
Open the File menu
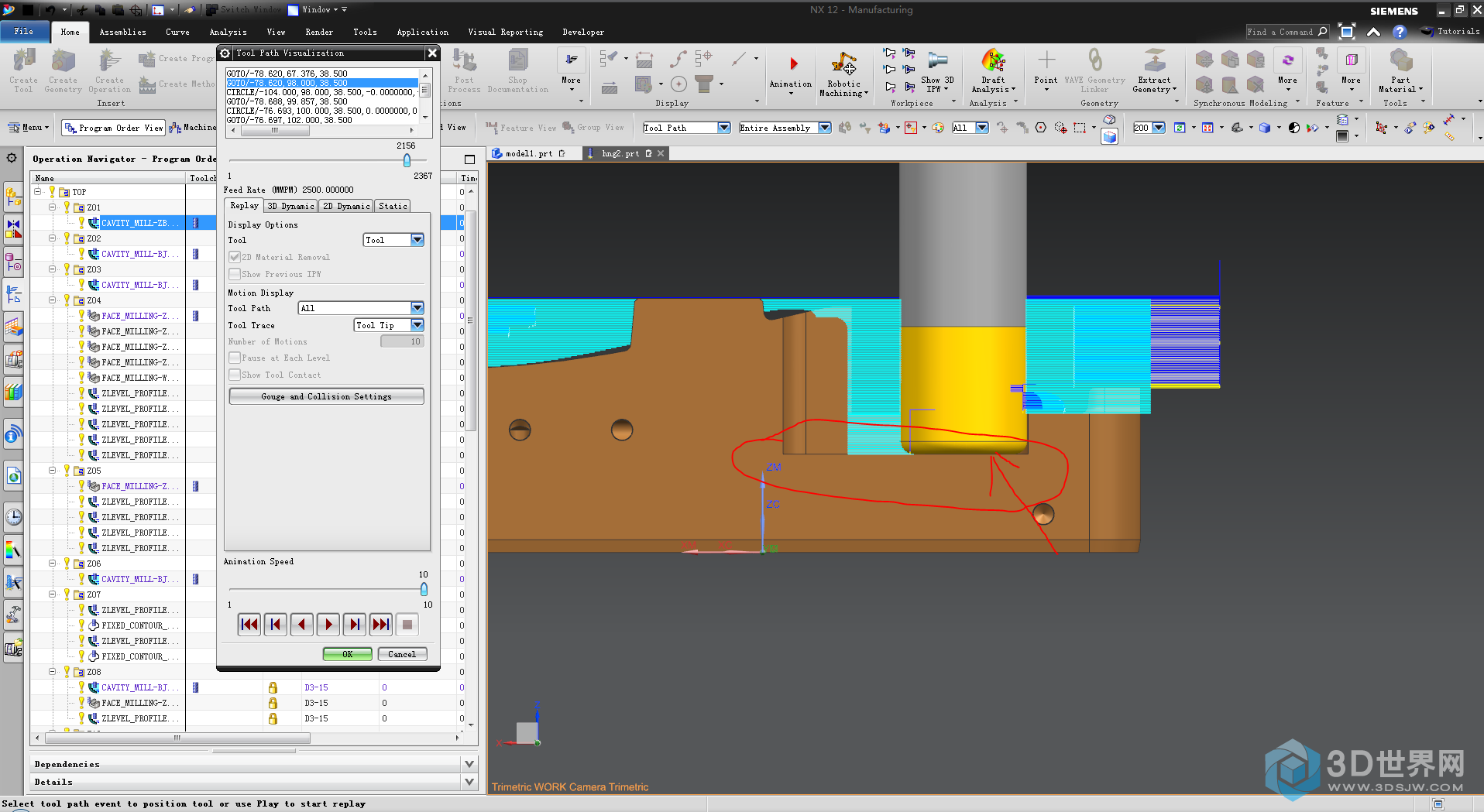coord(24,32)
